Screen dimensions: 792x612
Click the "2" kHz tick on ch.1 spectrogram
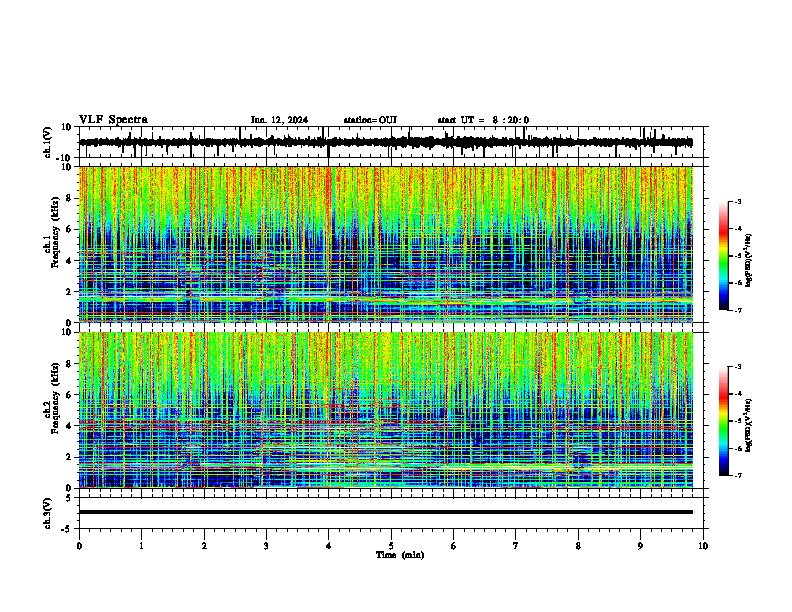click(69, 291)
